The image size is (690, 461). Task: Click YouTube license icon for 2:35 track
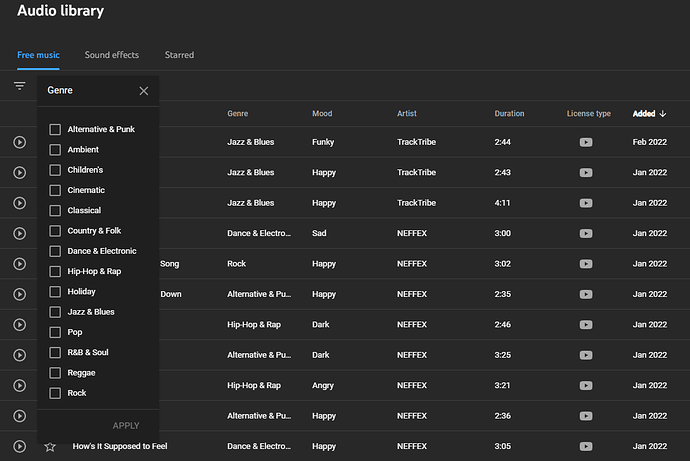(x=586, y=294)
